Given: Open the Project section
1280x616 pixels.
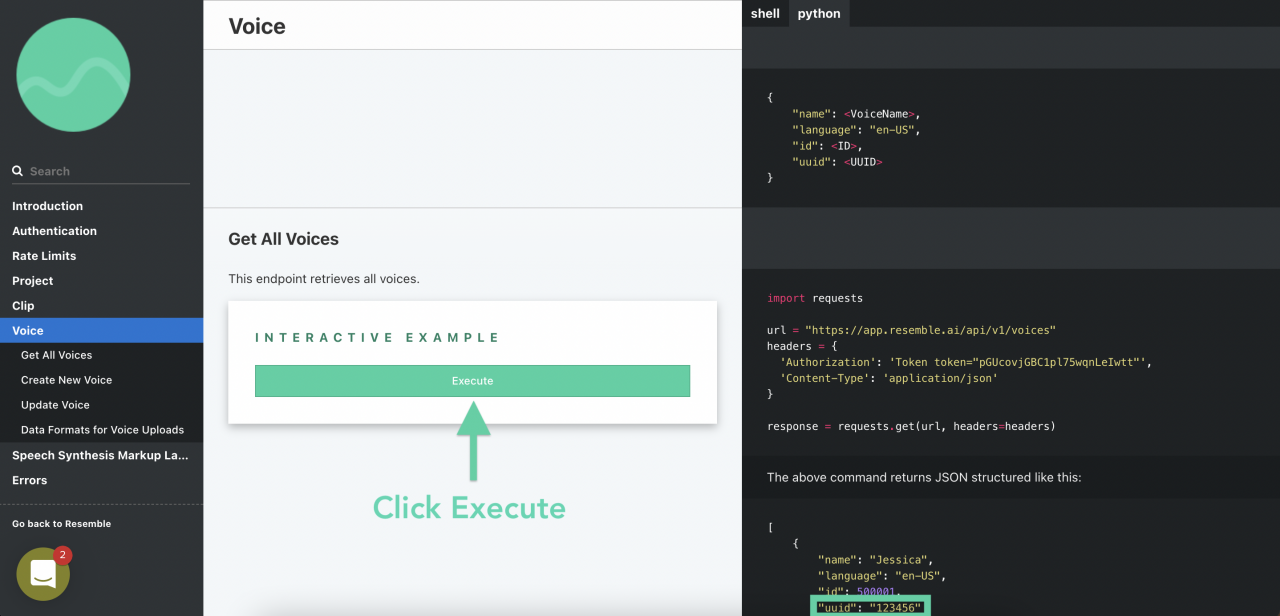Looking at the screenshot, I should (x=32, y=281).
